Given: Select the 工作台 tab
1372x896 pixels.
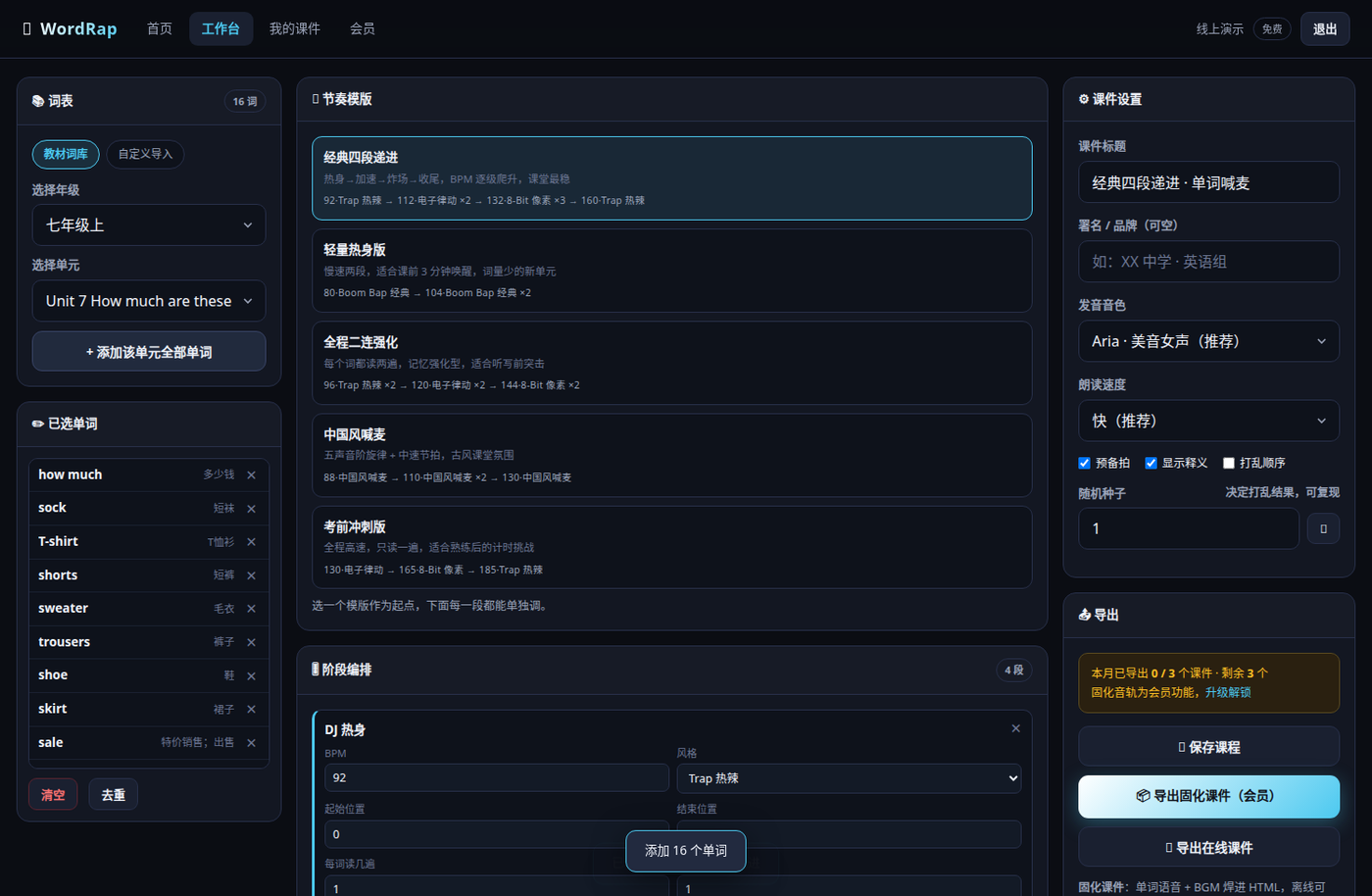Looking at the screenshot, I should coord(220,28).
